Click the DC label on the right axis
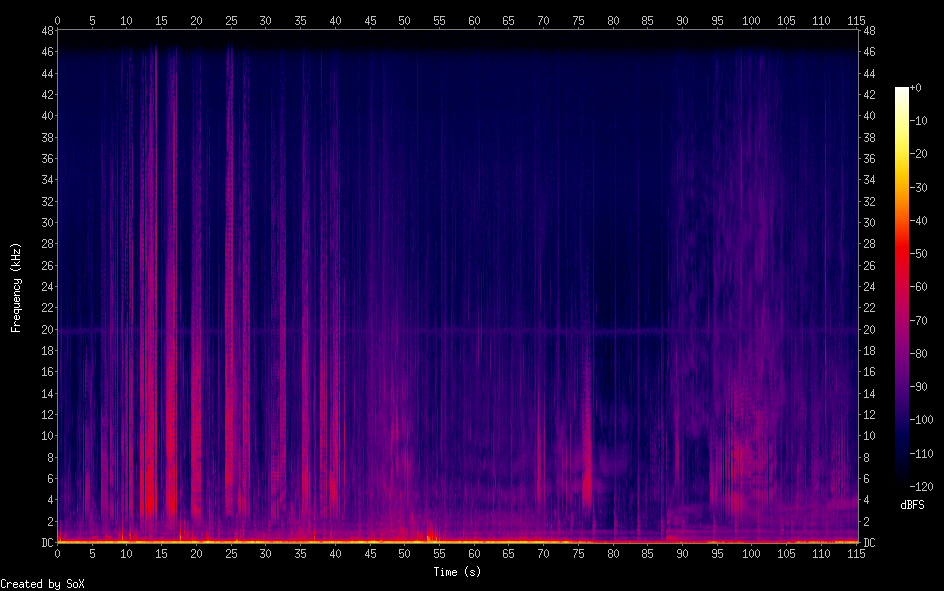This screenshot has width=944, height=591. tap(869, 543)
